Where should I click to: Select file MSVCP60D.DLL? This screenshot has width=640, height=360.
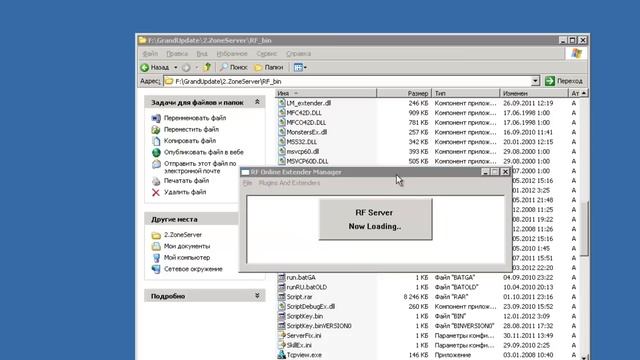tap(307, 161)
